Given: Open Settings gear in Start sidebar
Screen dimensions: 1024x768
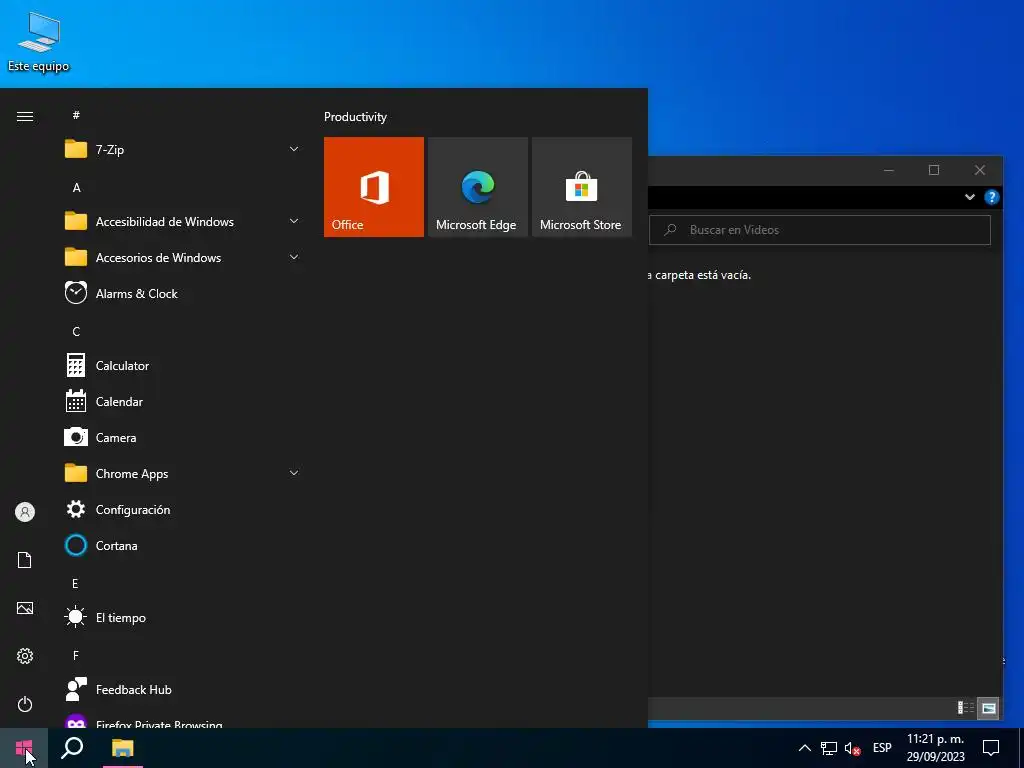Looking at the screenshot, I should pyautogui.click(x=25, y=656).
